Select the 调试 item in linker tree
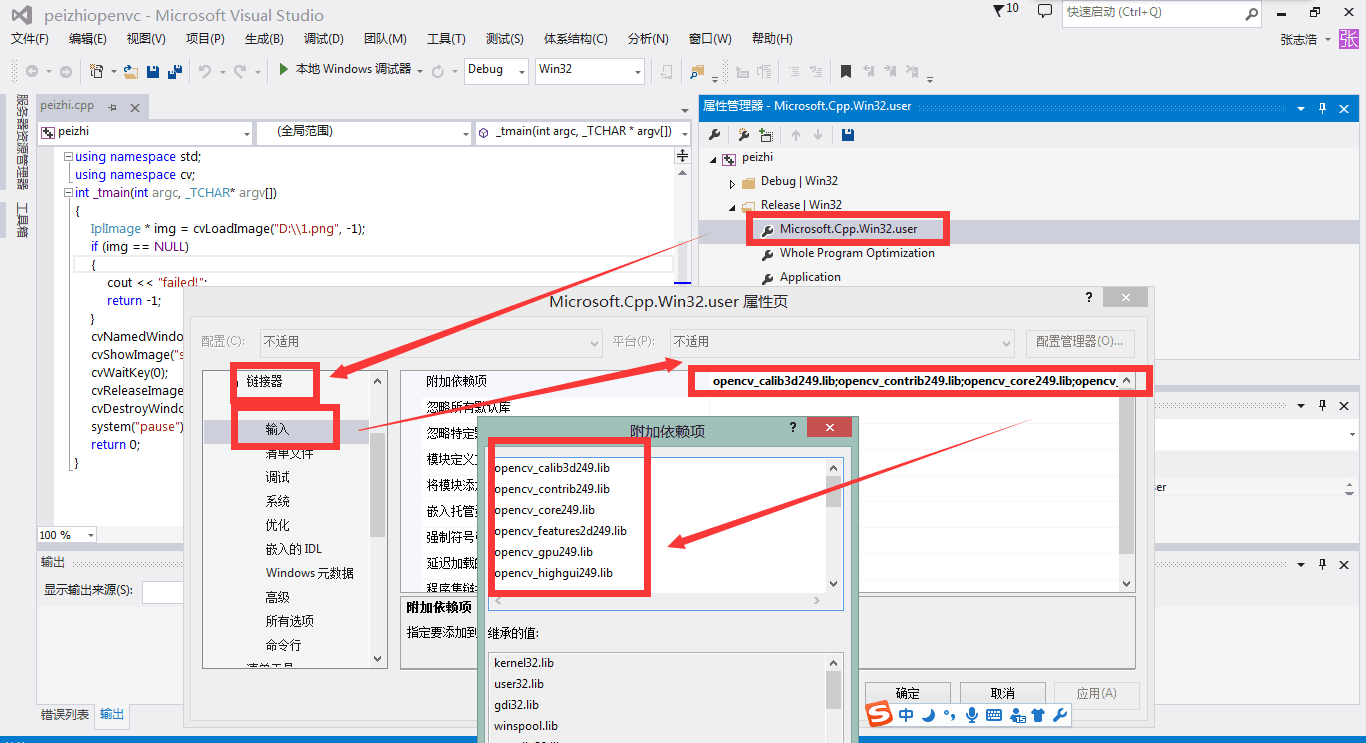This screenshot has height=743, width=1366. [278, 477]
